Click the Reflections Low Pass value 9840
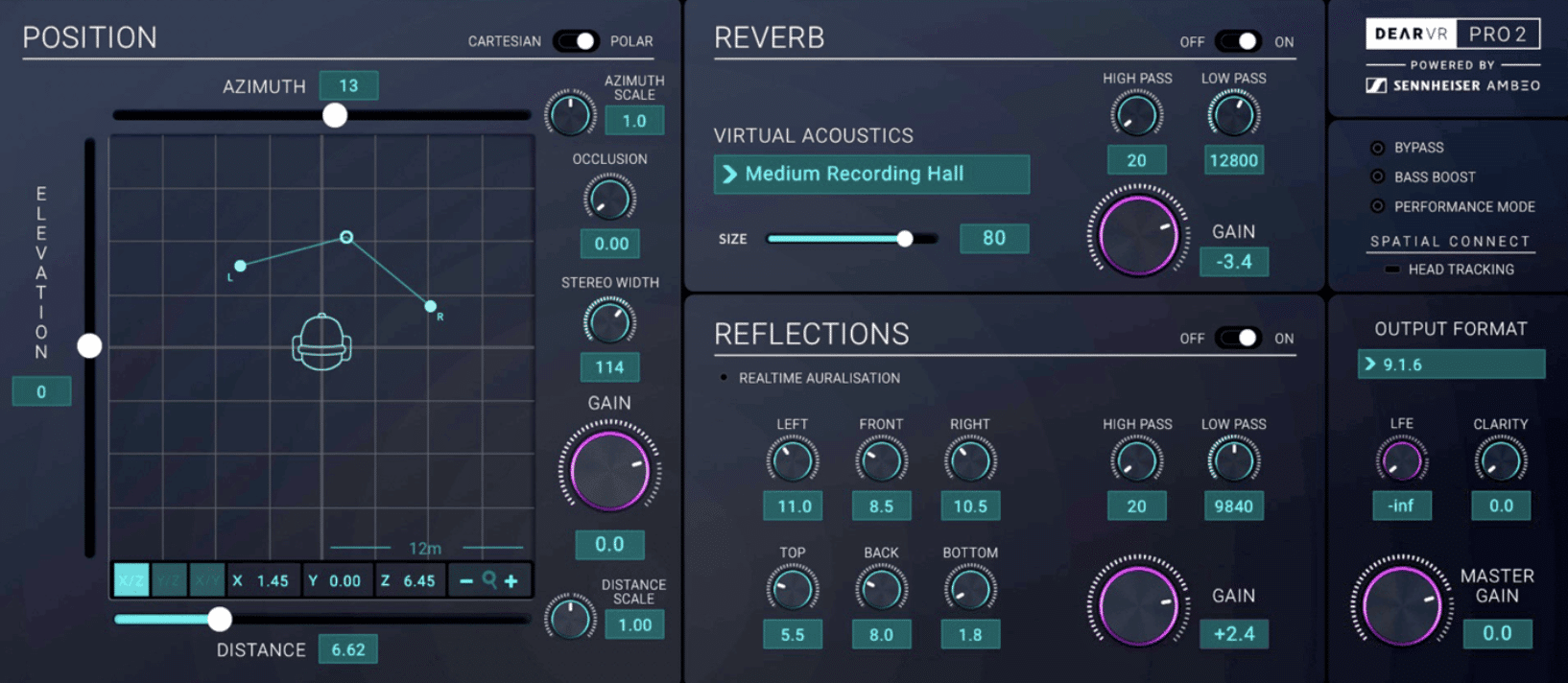 click(1233, 506)
